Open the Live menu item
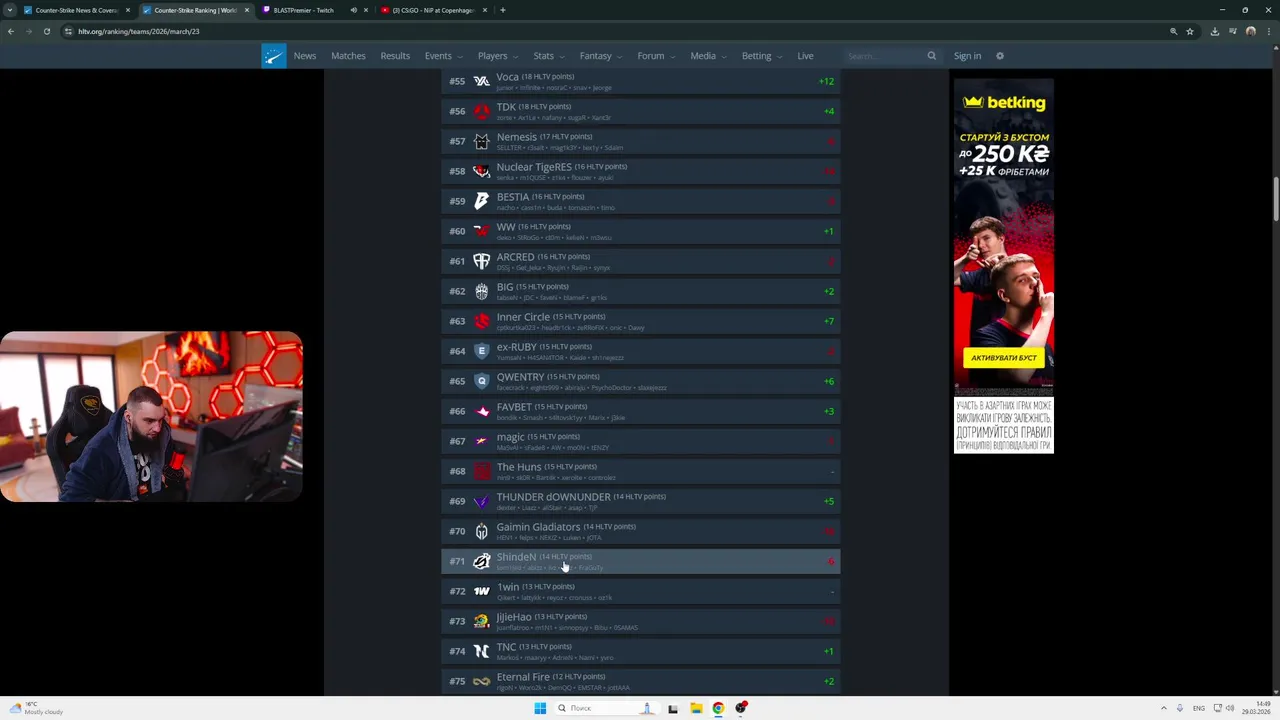Viewport: 1280px width, 720px height. click(x=805, y=56)
